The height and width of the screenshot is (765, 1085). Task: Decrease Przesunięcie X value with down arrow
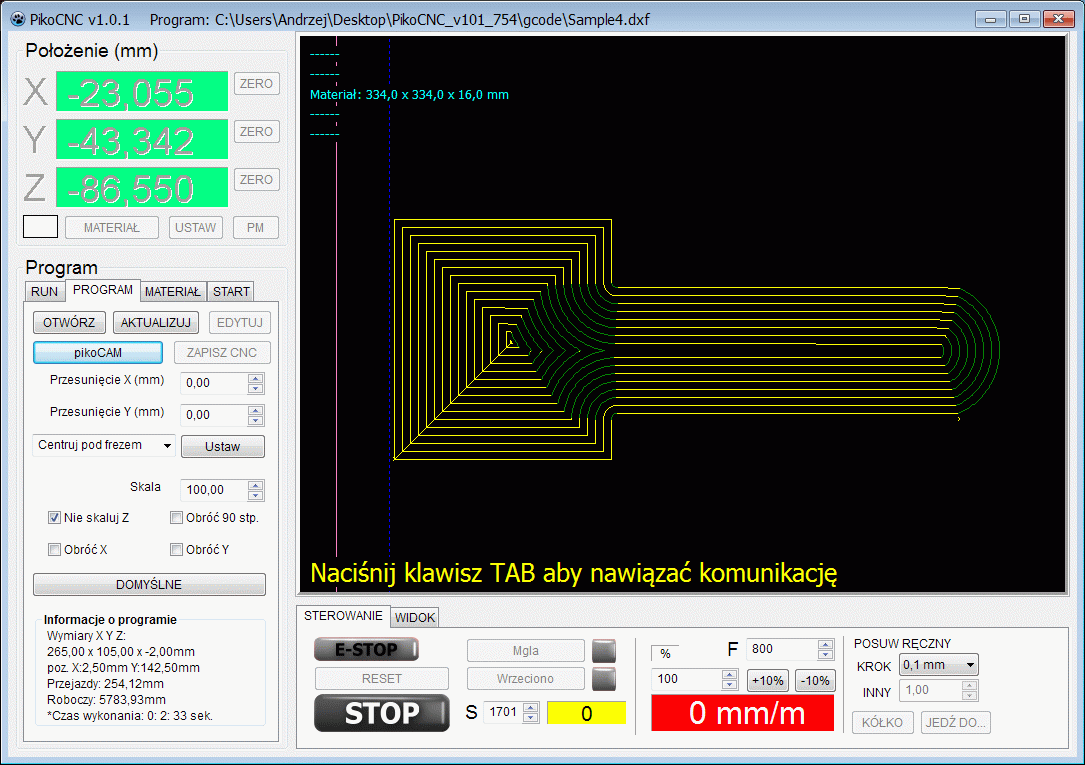[x=255, y=388]
